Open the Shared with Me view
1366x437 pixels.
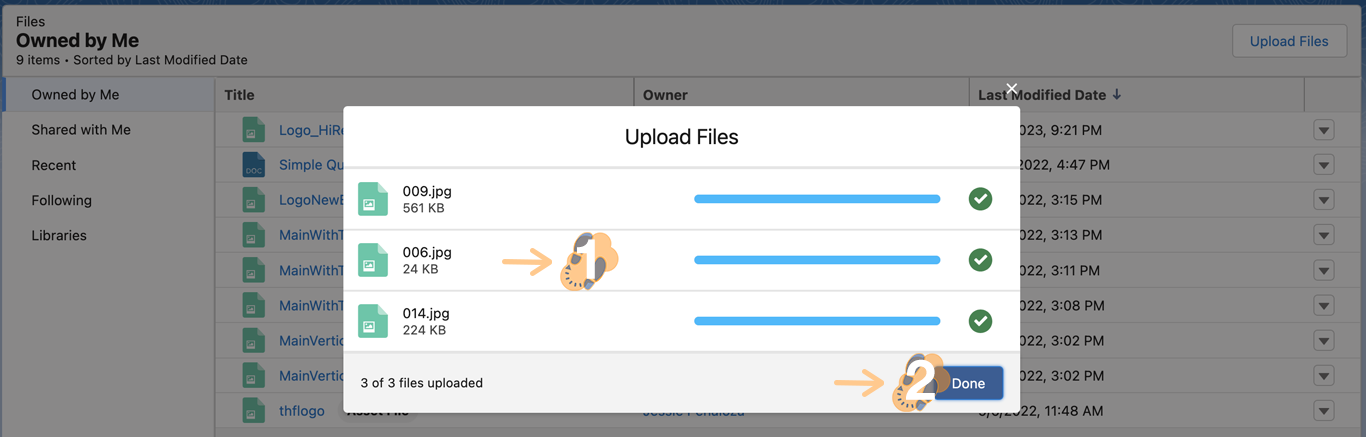(x=81, y=130)
